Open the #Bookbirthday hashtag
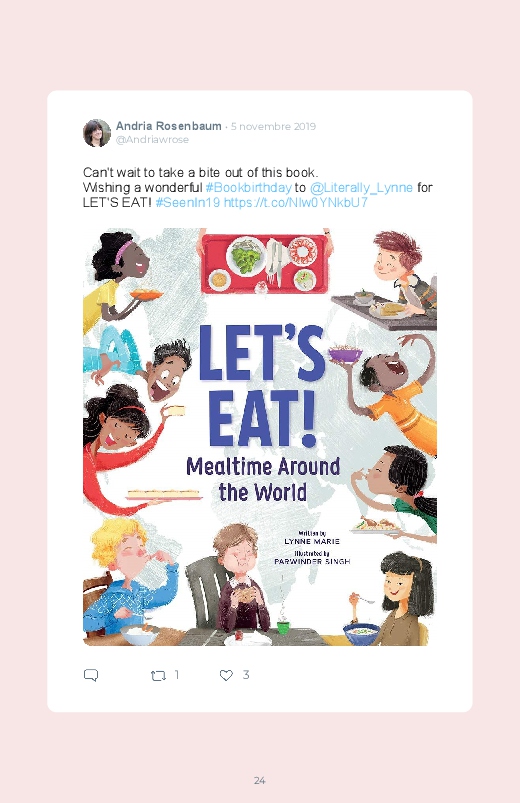Screen dimensions: 520x803 pos(248,187)
